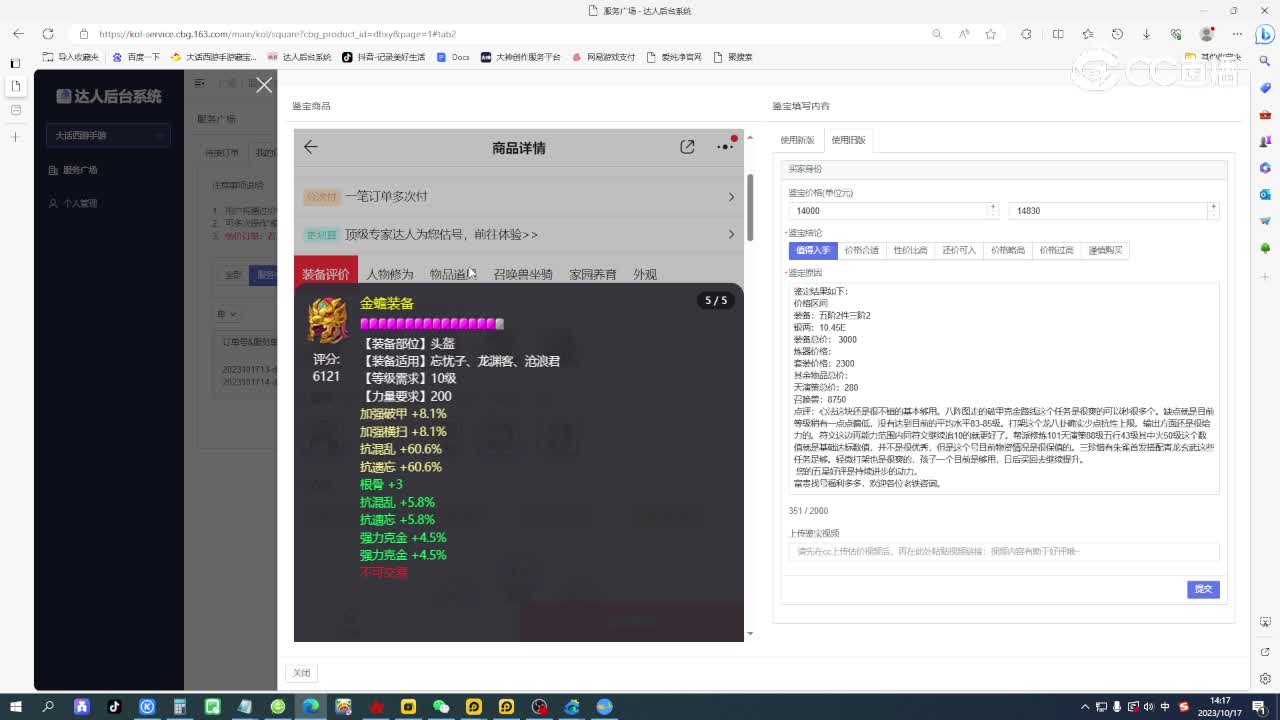The width and height of the screenshot is (1280, 720).
Task: Select the 还价可入 conclusion option
Action: (959, 250)
